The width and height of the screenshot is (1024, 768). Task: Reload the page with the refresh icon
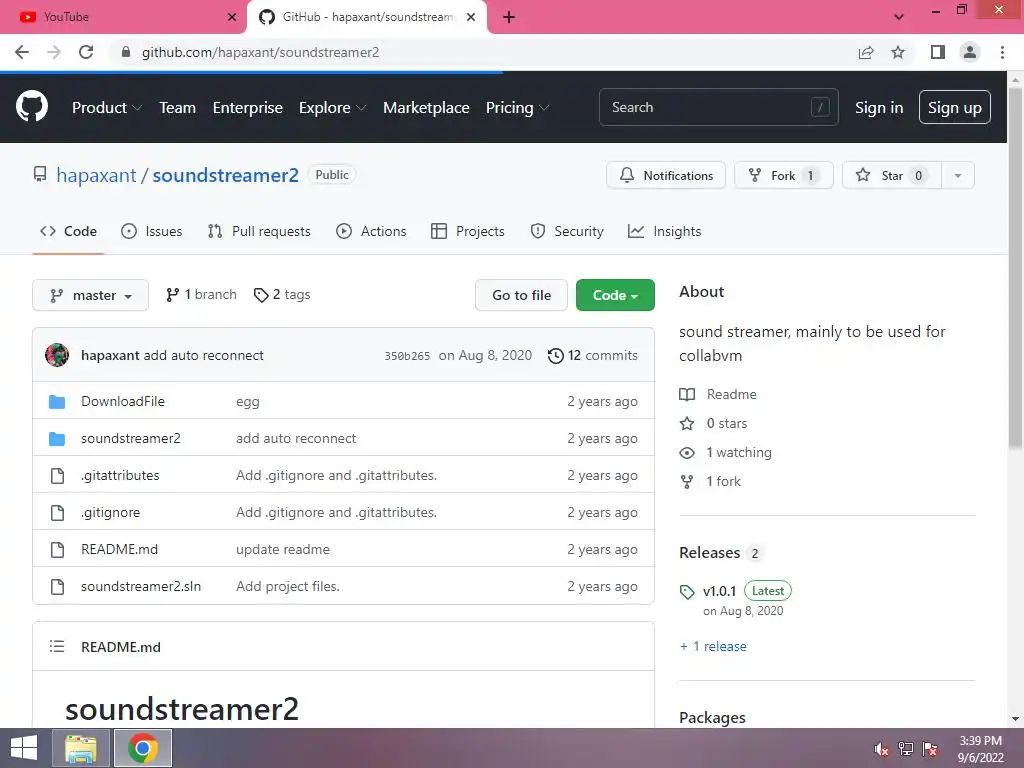86,52
